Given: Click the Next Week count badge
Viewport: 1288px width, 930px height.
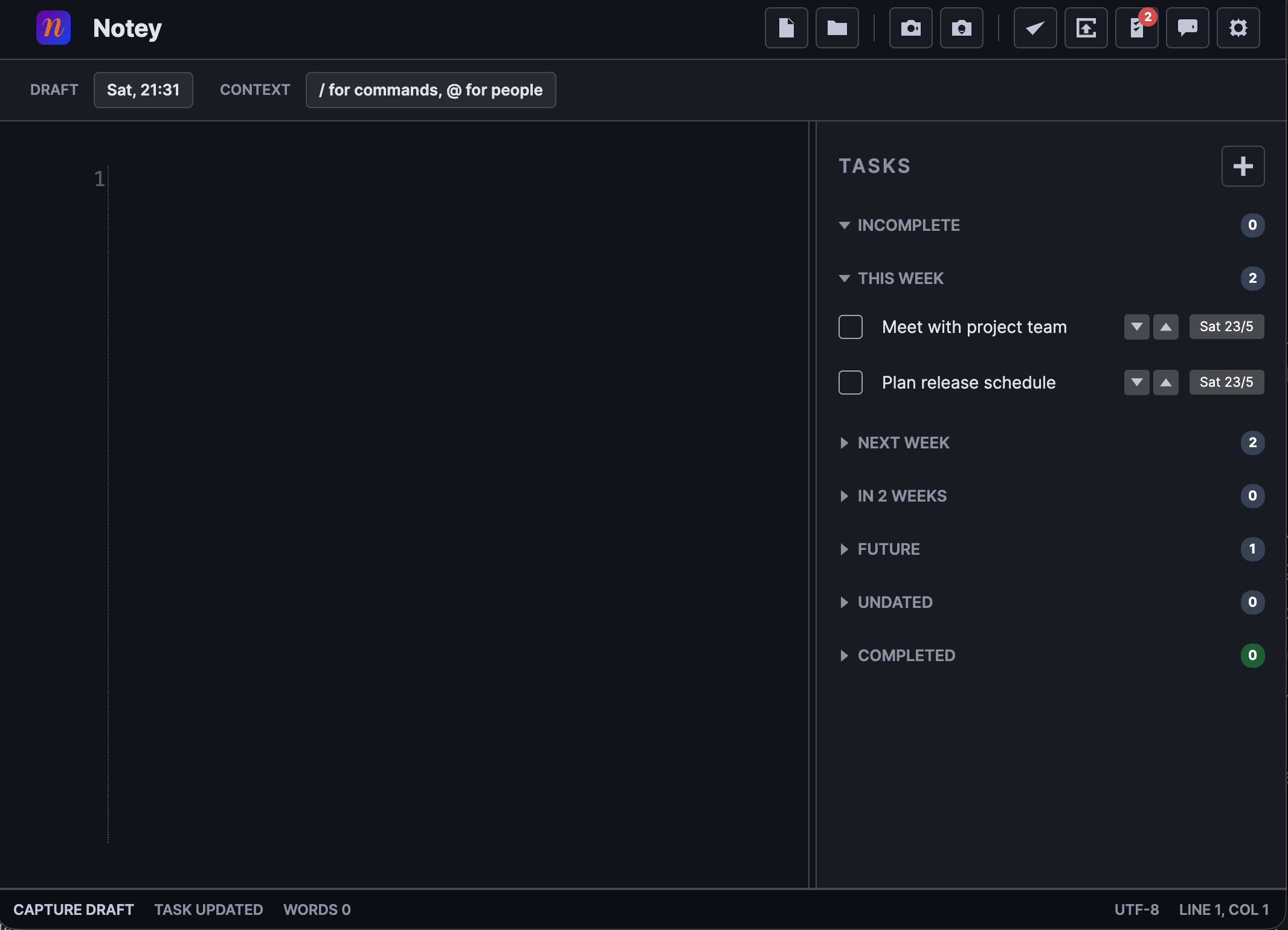Looking at the screenshot, I should click(1252, 443).
